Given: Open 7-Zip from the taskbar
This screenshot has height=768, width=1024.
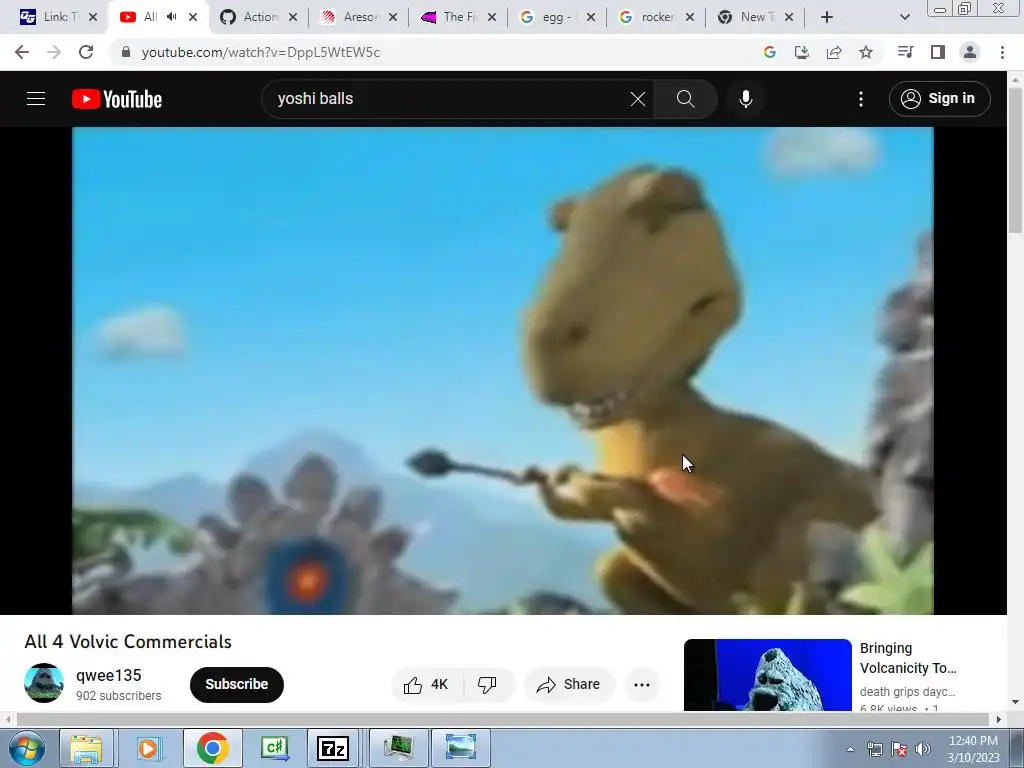Looking at the screenshot, I should [x=333, y=748].
